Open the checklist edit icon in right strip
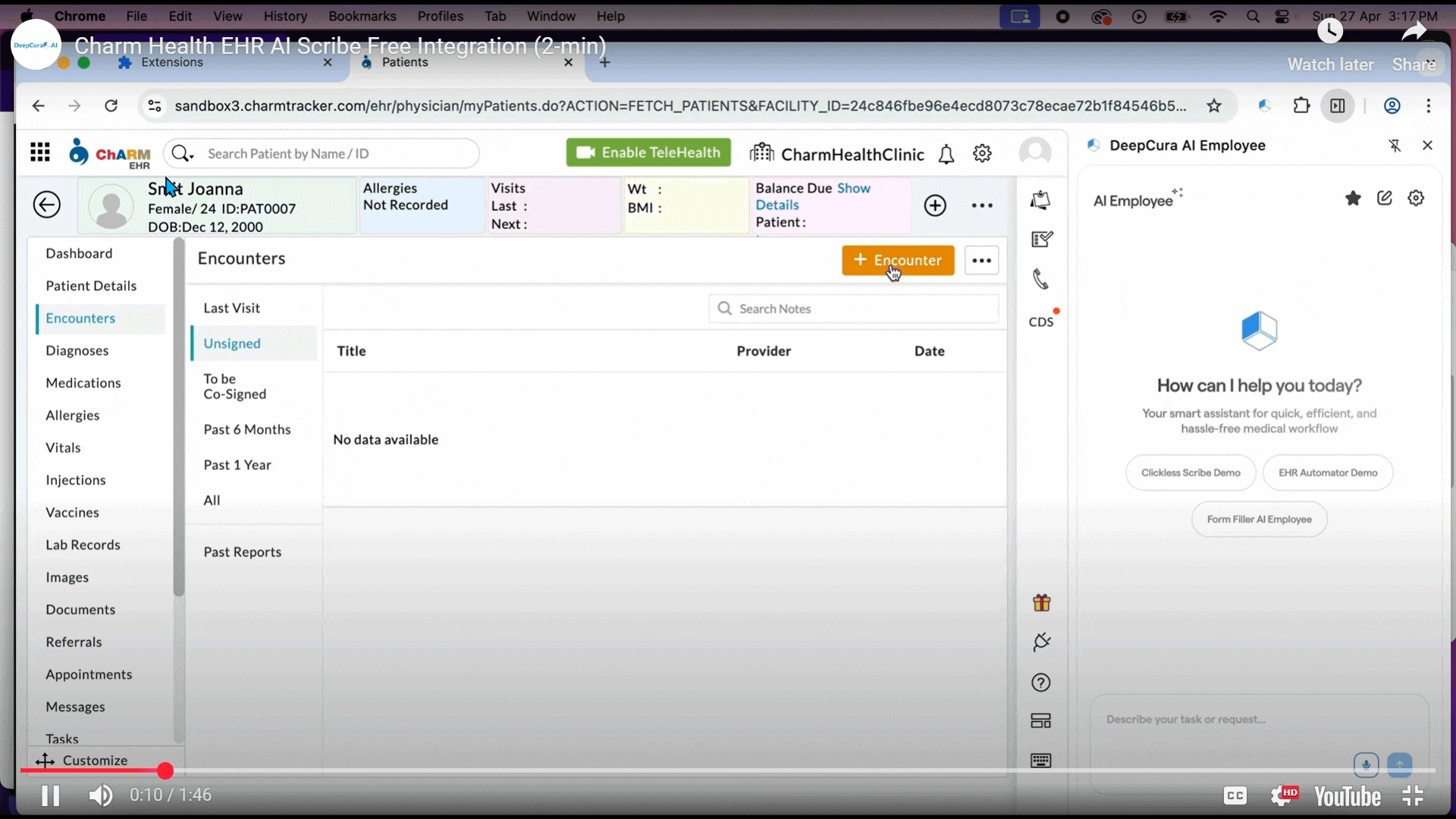The width and height of the screenshot is (1456, 819). (1041, 240)
